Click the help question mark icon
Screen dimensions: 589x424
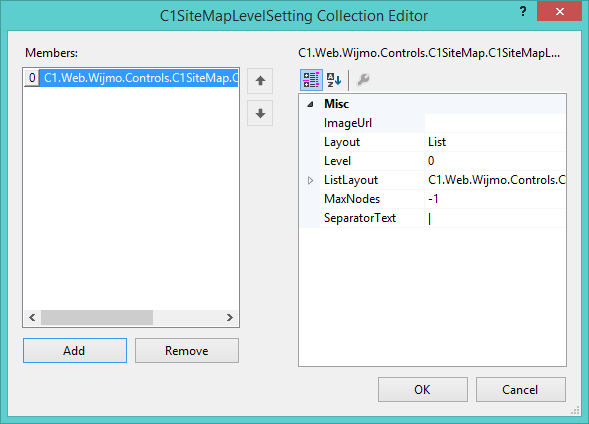click(x=523, y=11)
